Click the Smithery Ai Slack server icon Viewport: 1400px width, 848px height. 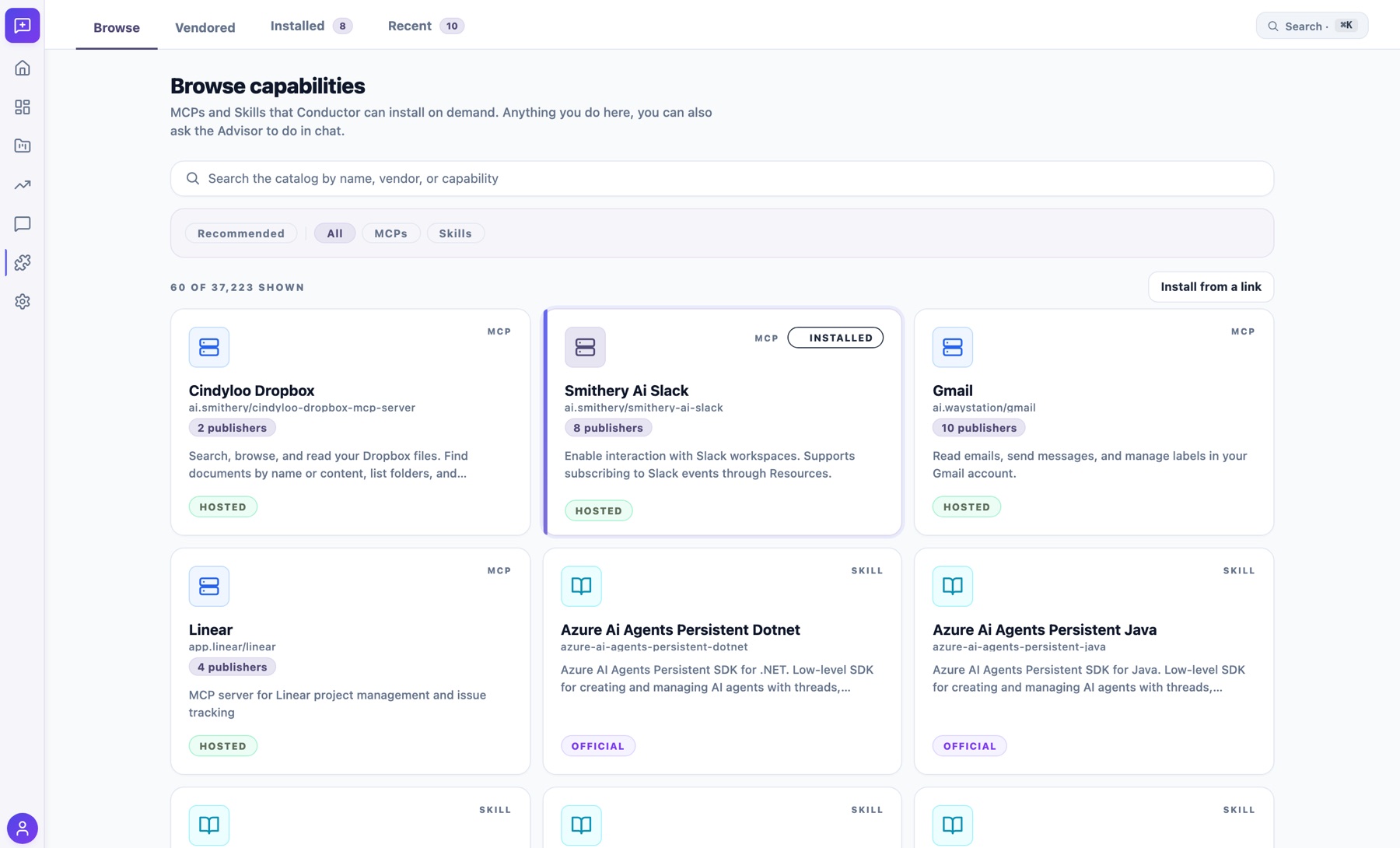(x=585, y=347)
